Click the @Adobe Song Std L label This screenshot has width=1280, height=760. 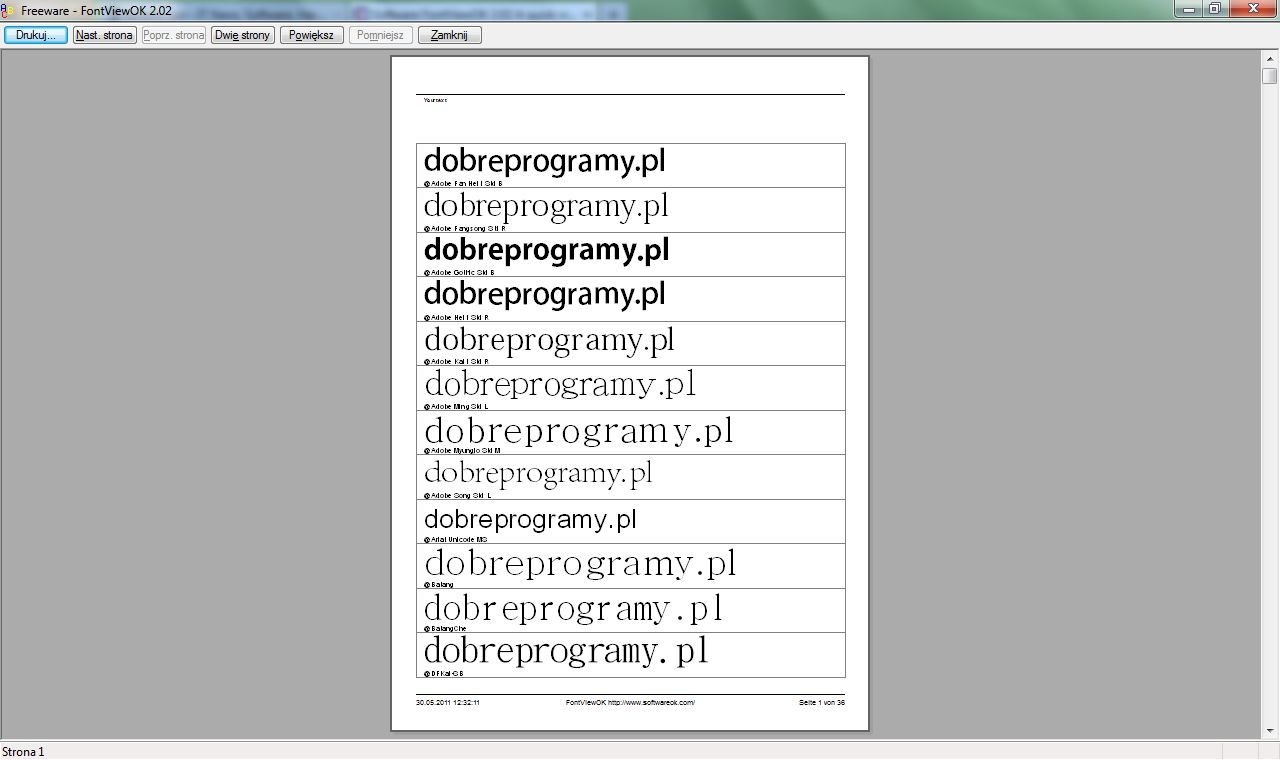(457, 496)
